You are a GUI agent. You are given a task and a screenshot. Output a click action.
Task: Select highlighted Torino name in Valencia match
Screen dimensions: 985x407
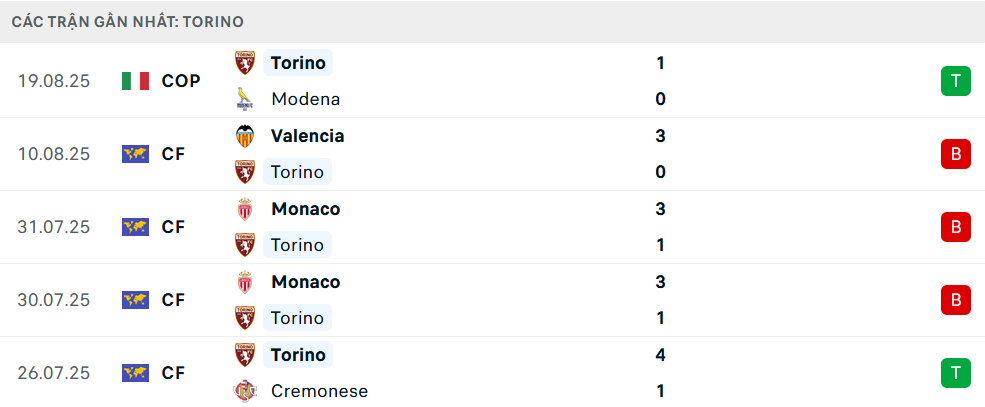[x=297, y=172]
